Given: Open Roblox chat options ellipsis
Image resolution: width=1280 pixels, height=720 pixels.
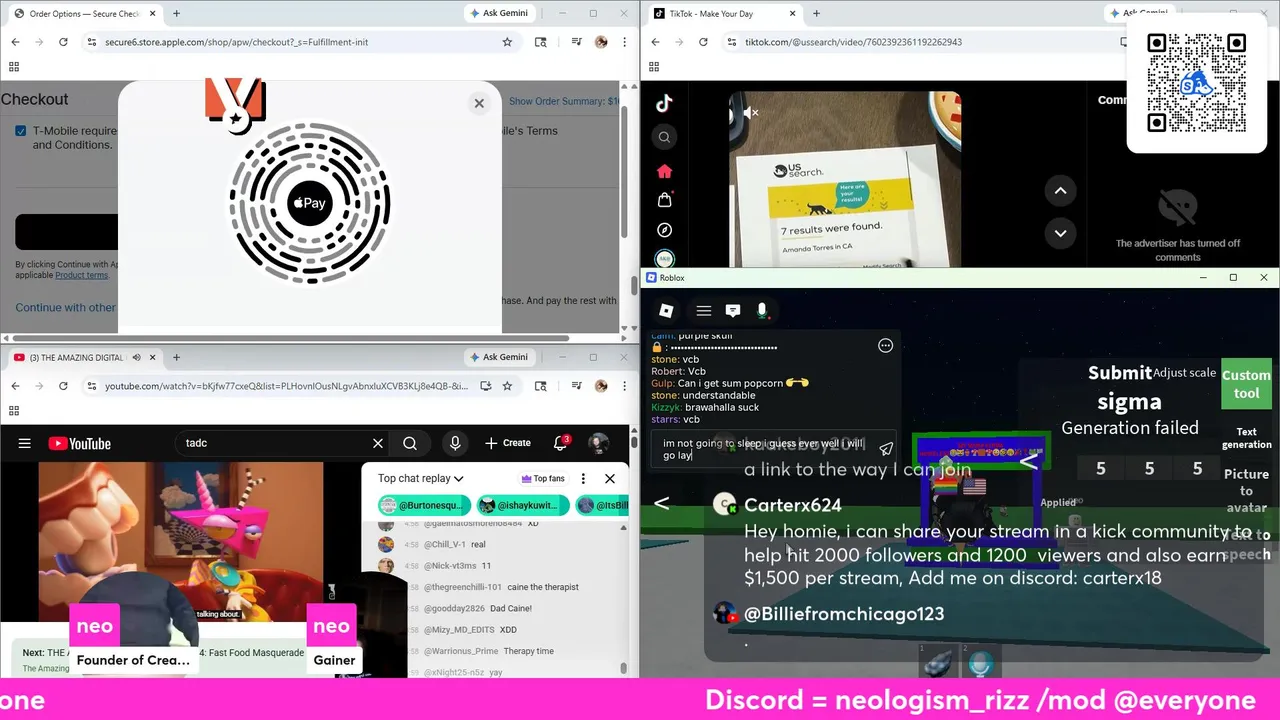Looking at the screenshot, I should (885, 346).
